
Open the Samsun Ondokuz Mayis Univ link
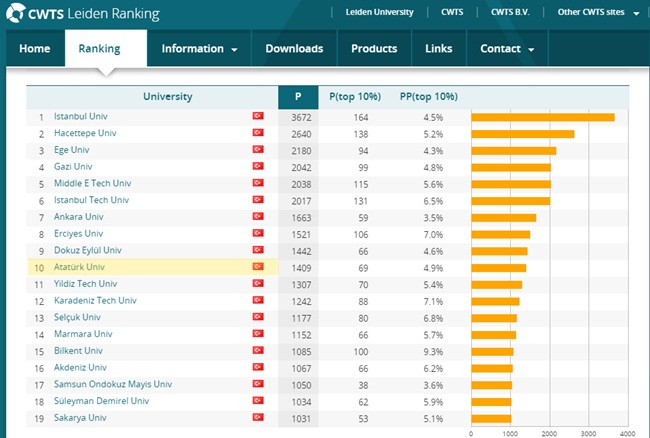(x=113, y=385)
